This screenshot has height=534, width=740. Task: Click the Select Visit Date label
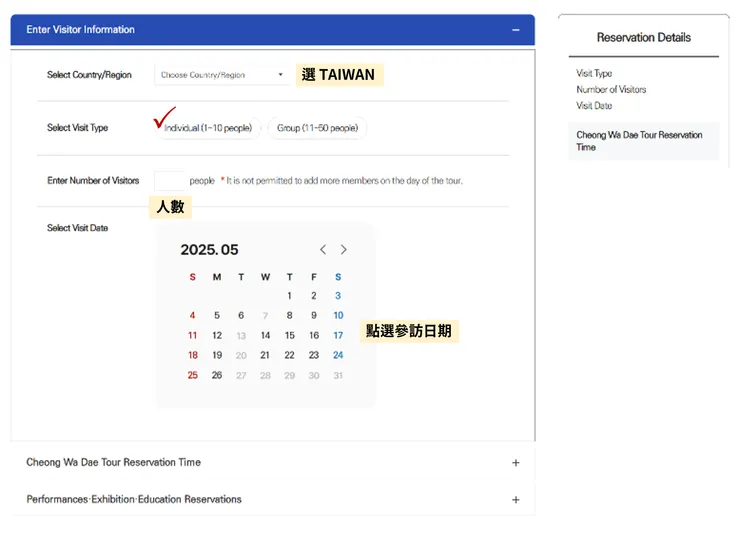click(77, 228)
